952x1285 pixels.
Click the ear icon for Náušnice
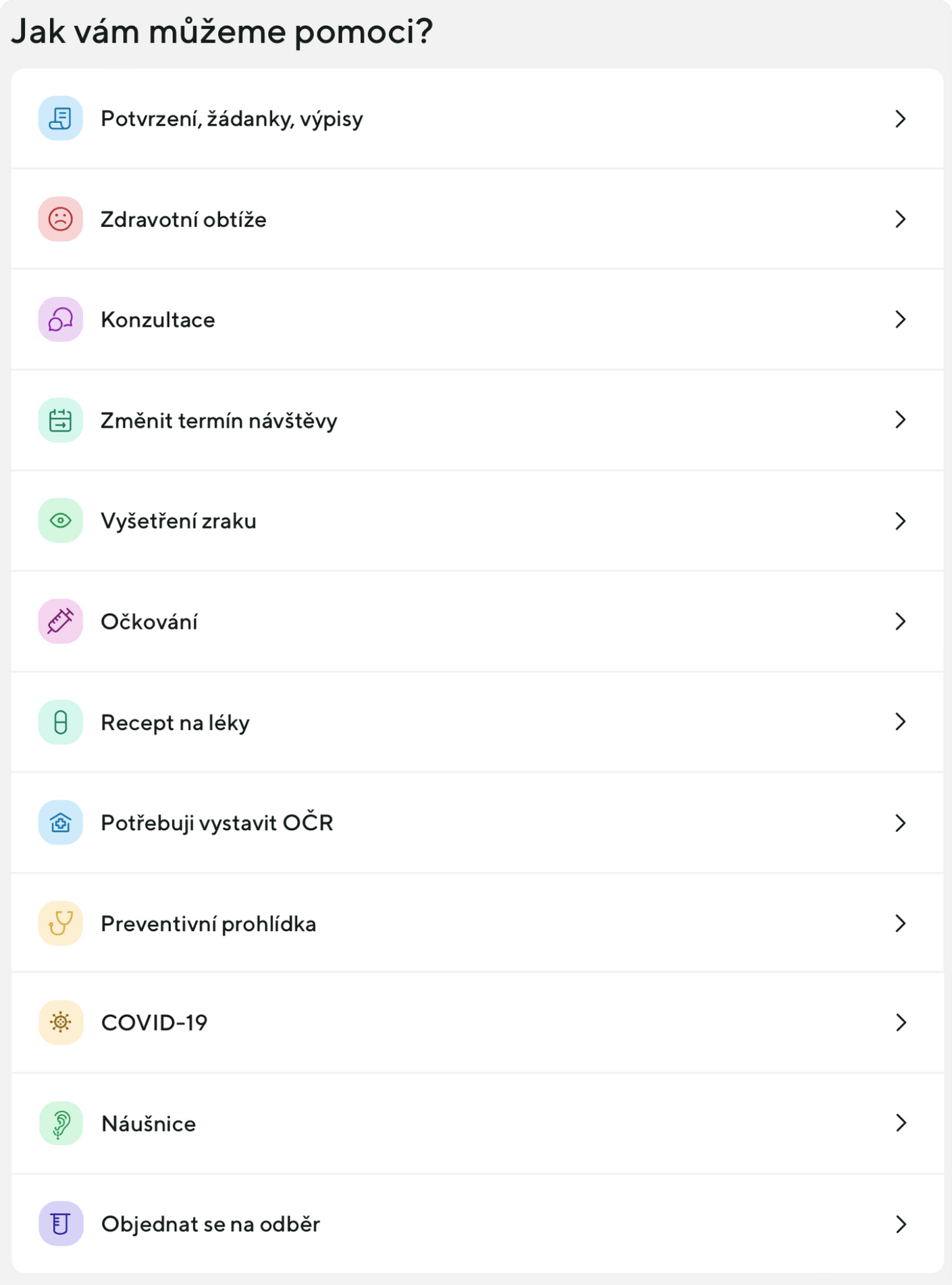pyautogui.click(x=61, y=1124)
